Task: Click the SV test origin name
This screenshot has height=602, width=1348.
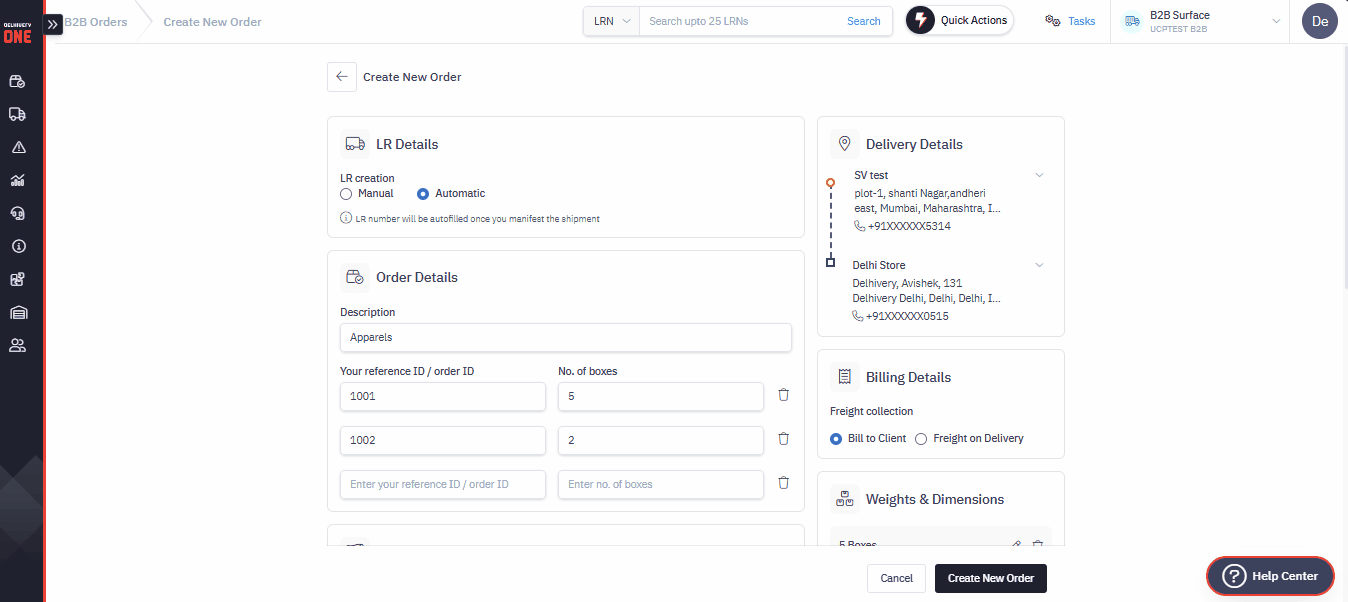Action: [x=871, y=175]
